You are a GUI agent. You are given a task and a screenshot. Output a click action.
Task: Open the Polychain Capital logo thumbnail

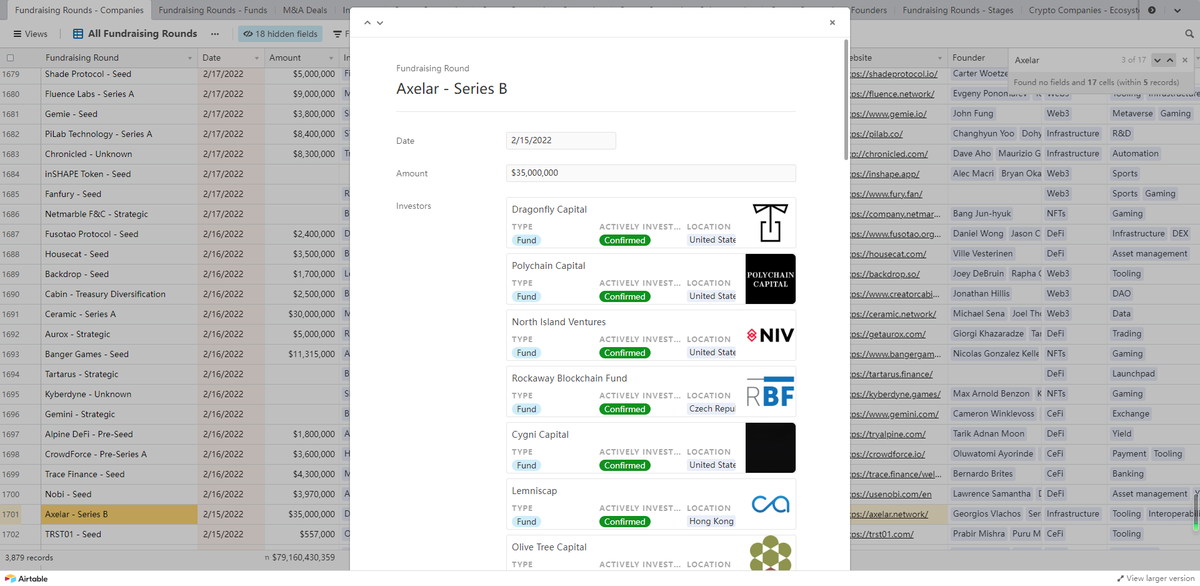coord(771,279)
